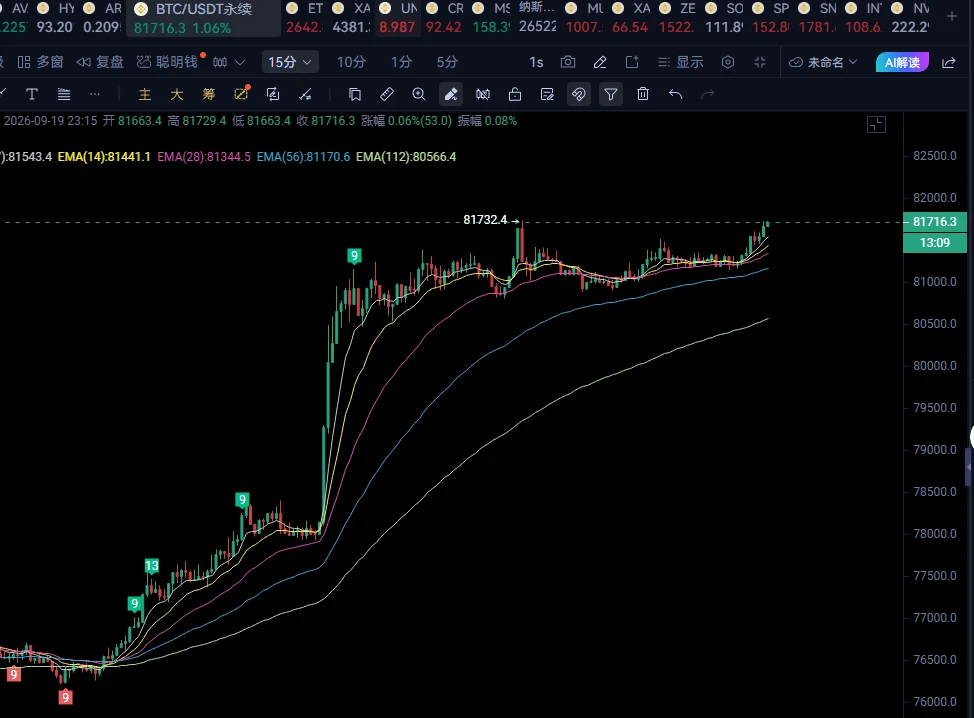Add a new ticker tab with plus
This screenshot has width=974, height=718.
[x=952, y=17]
